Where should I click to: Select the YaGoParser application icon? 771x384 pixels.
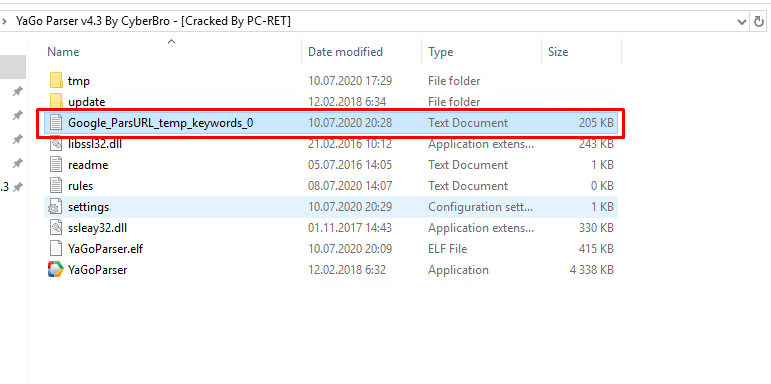(x=56, y=270)
